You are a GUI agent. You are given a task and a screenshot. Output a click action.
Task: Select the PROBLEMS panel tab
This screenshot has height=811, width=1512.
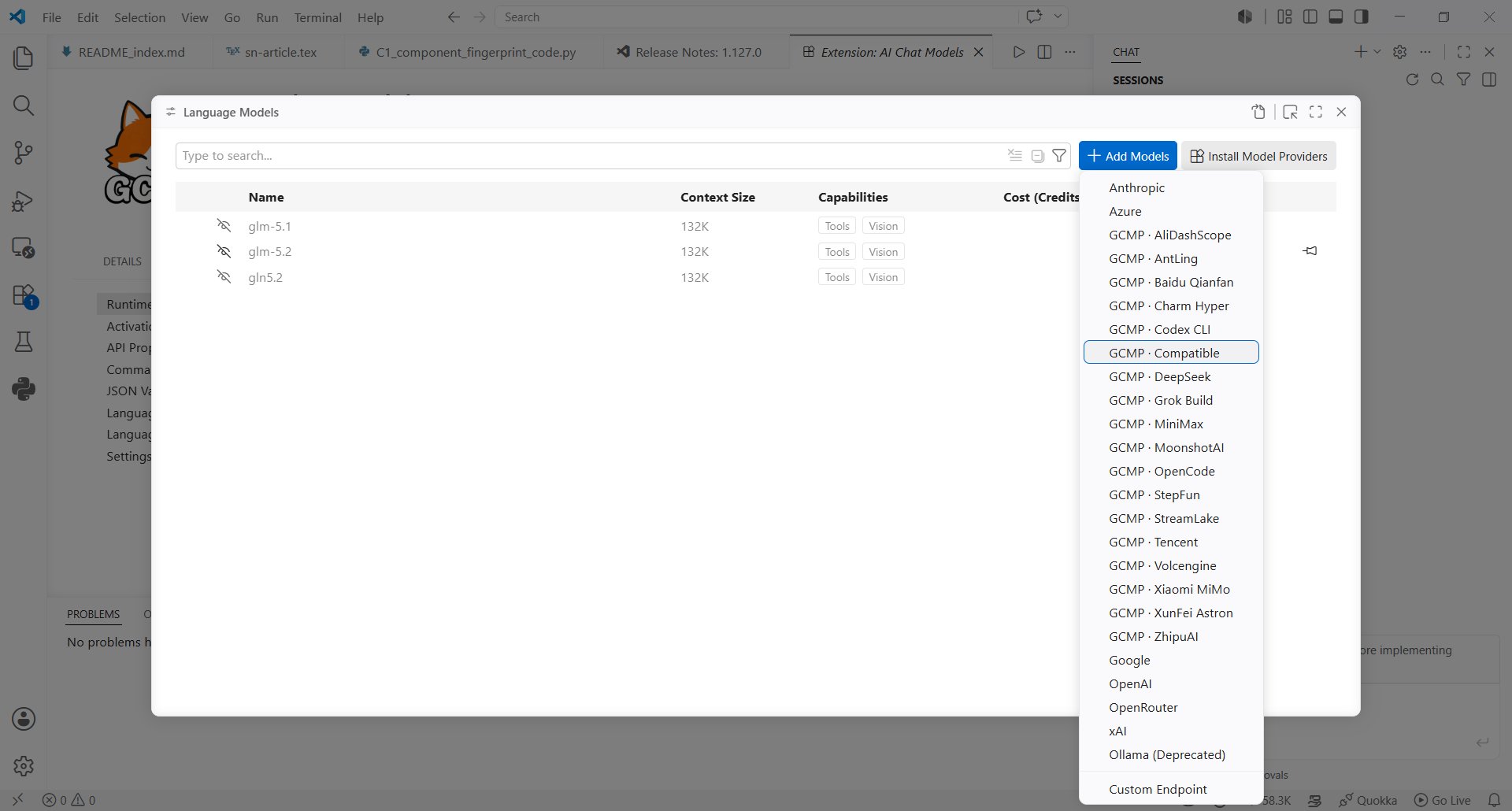(93, 614)
